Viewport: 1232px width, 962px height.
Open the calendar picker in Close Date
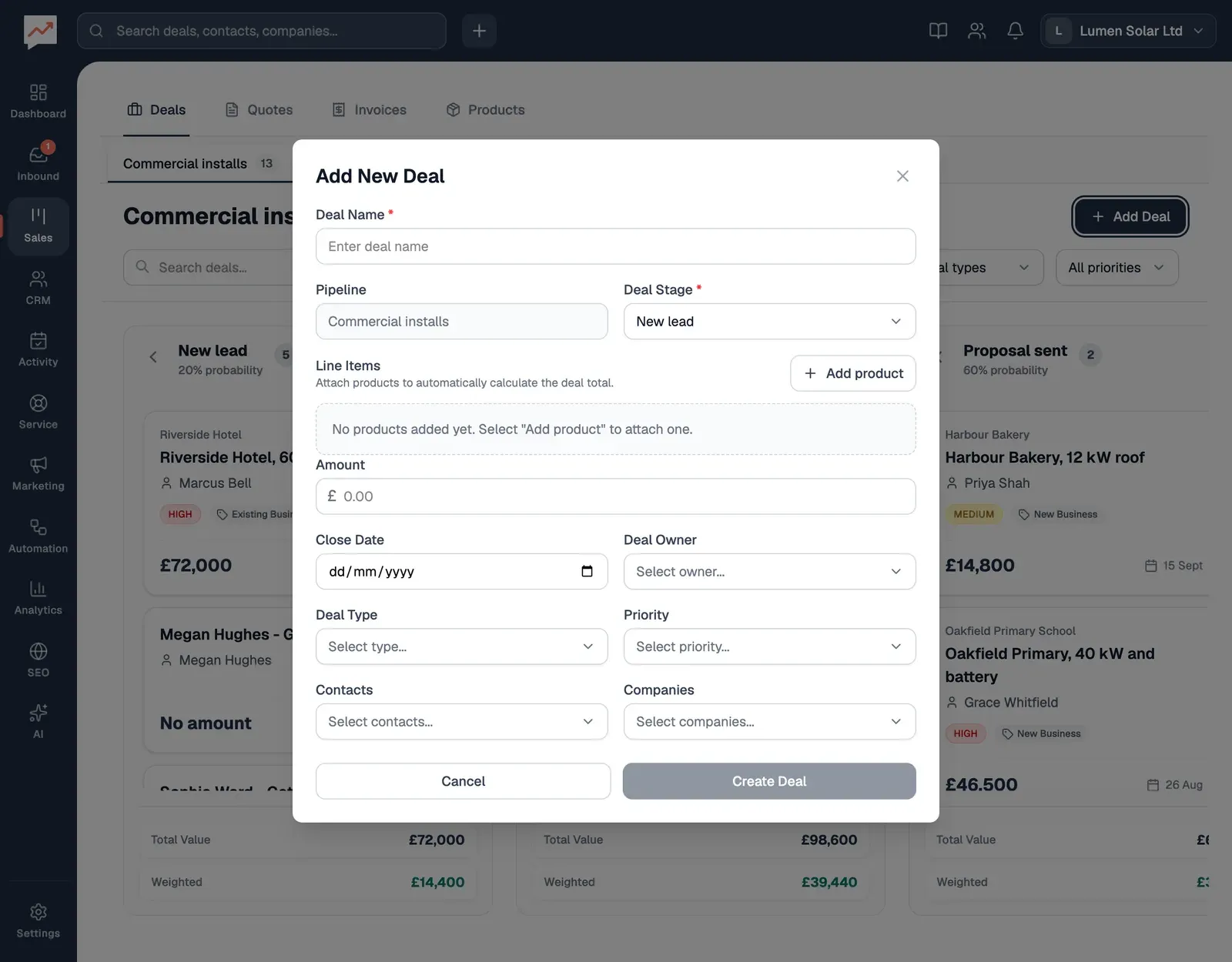[x=587, y=571]
